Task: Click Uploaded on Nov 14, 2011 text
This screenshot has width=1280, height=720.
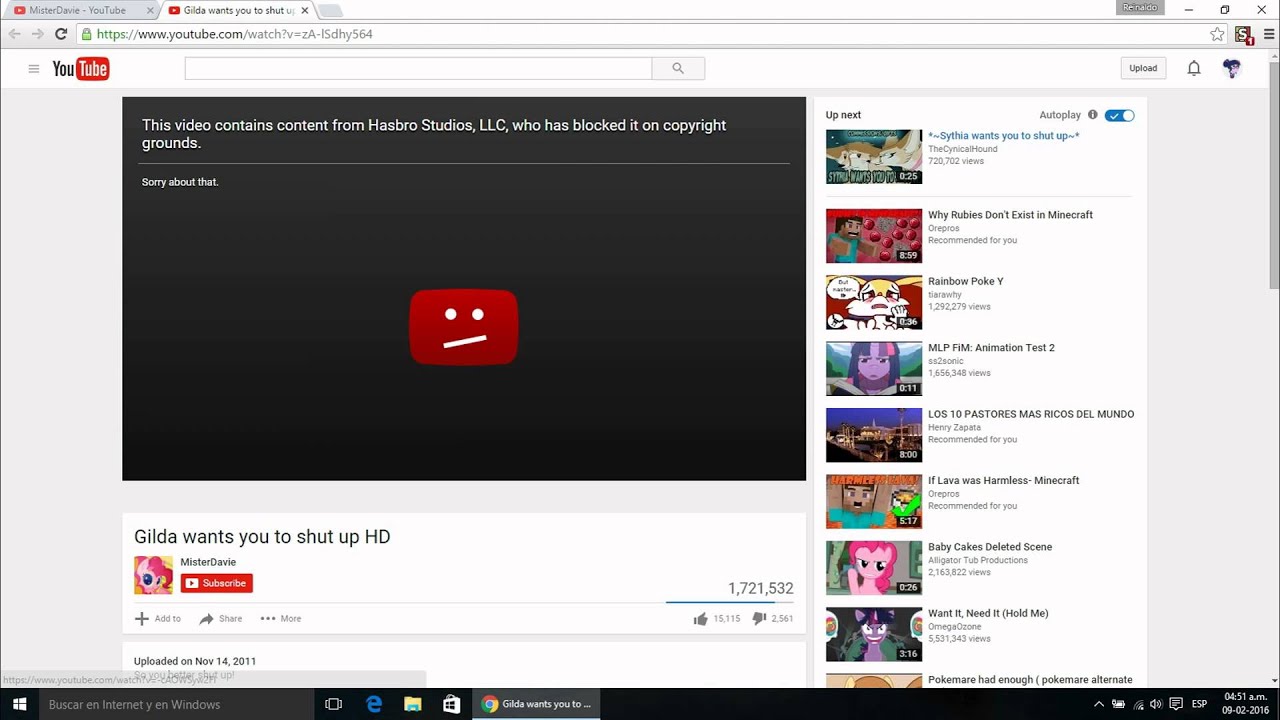Action: (195, 661)
